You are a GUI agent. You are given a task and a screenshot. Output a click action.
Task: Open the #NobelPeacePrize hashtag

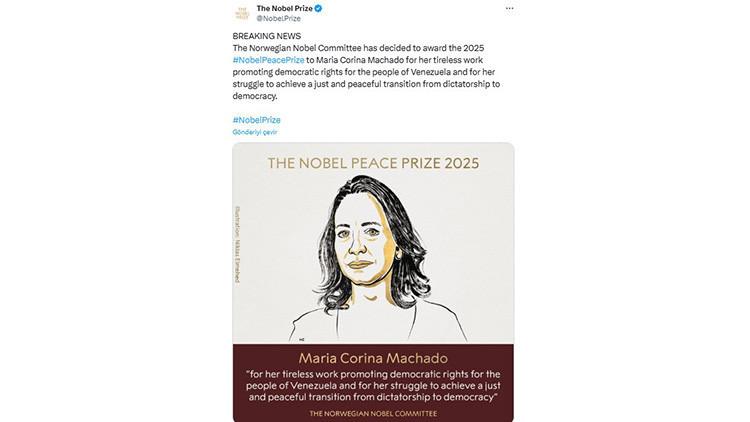[x=268, y=60]
